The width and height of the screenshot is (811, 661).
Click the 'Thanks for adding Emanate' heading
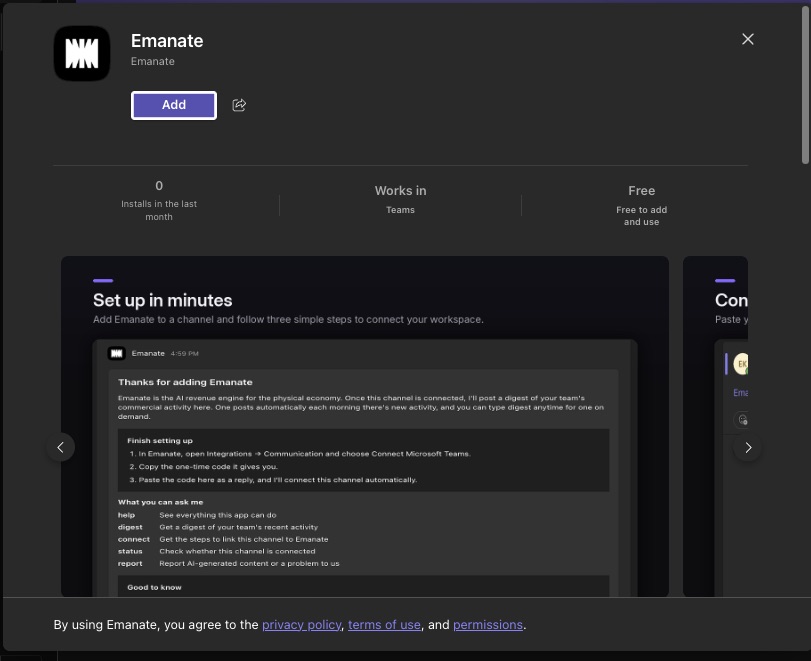[185, 382]
